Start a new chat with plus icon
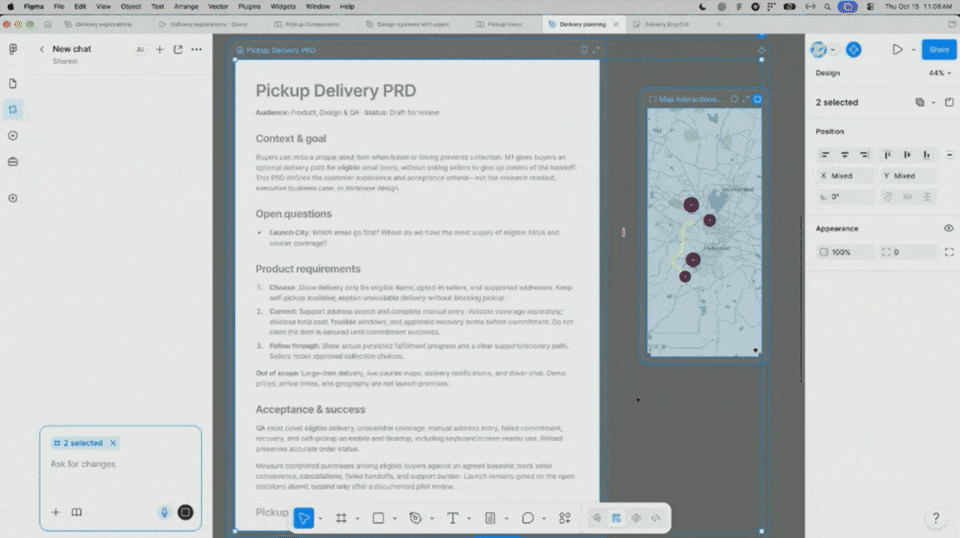The height and width of the screenshot is (538, 960). click(160, 50)
